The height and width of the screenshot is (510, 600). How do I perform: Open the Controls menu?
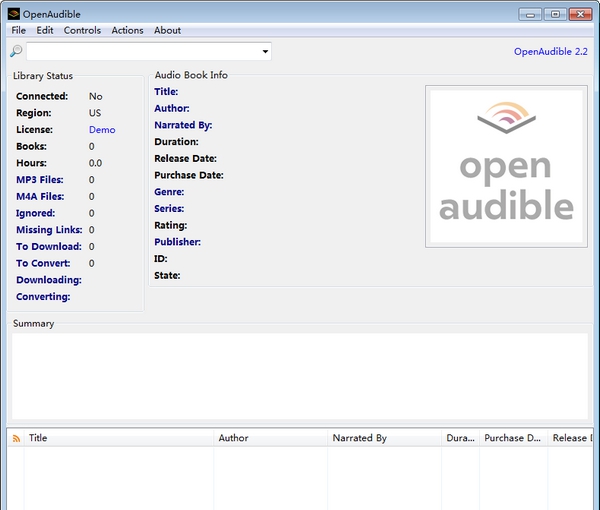[x=82, y=30]
